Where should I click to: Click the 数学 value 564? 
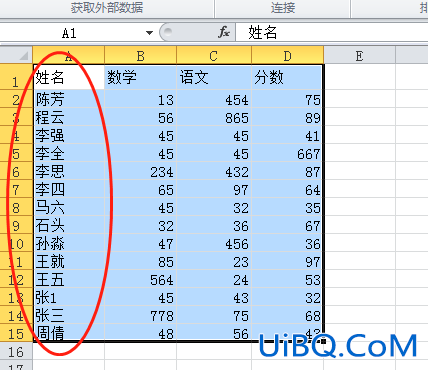141,279
